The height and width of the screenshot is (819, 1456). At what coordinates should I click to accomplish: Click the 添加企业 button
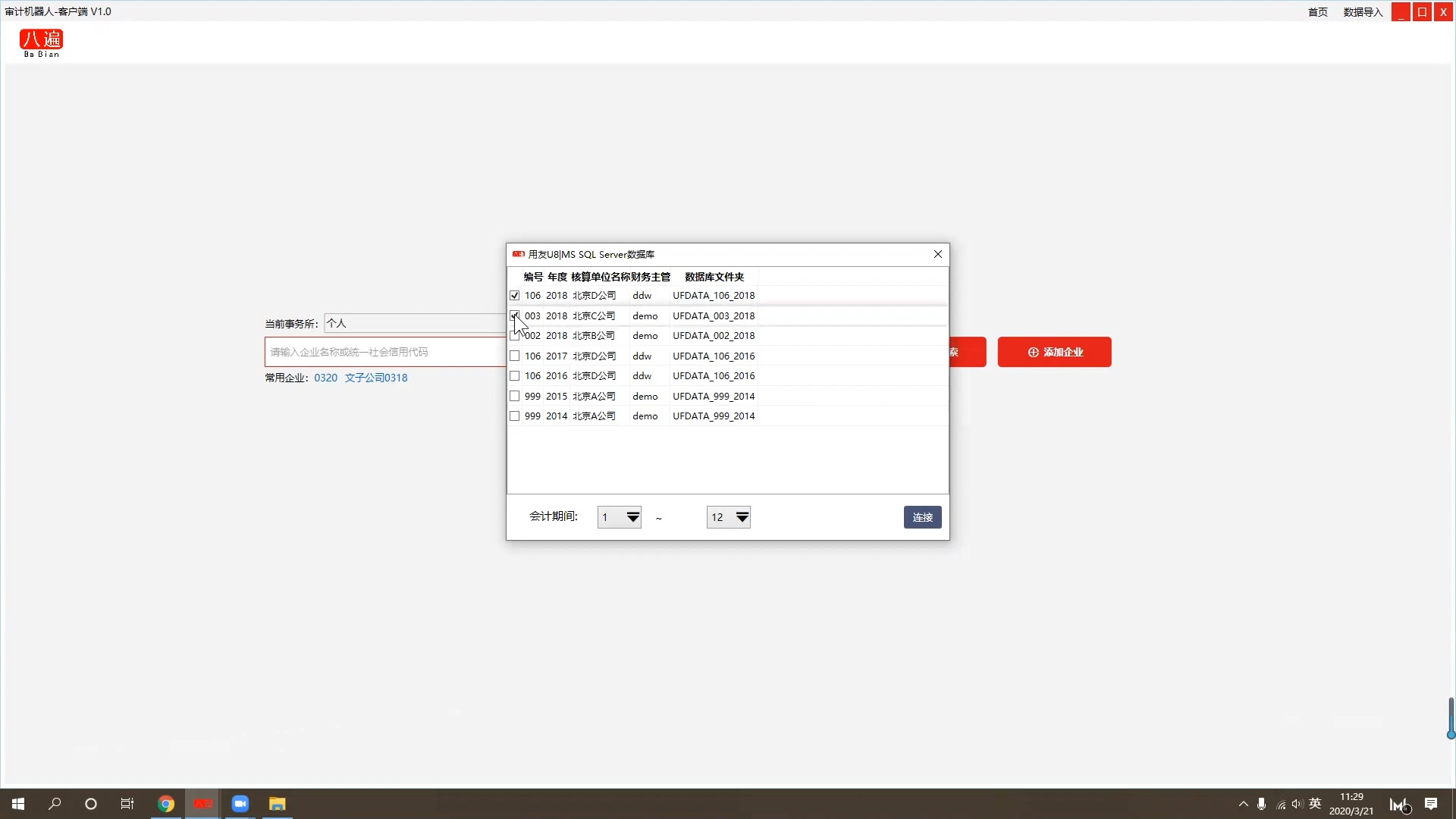(1054, 352)
